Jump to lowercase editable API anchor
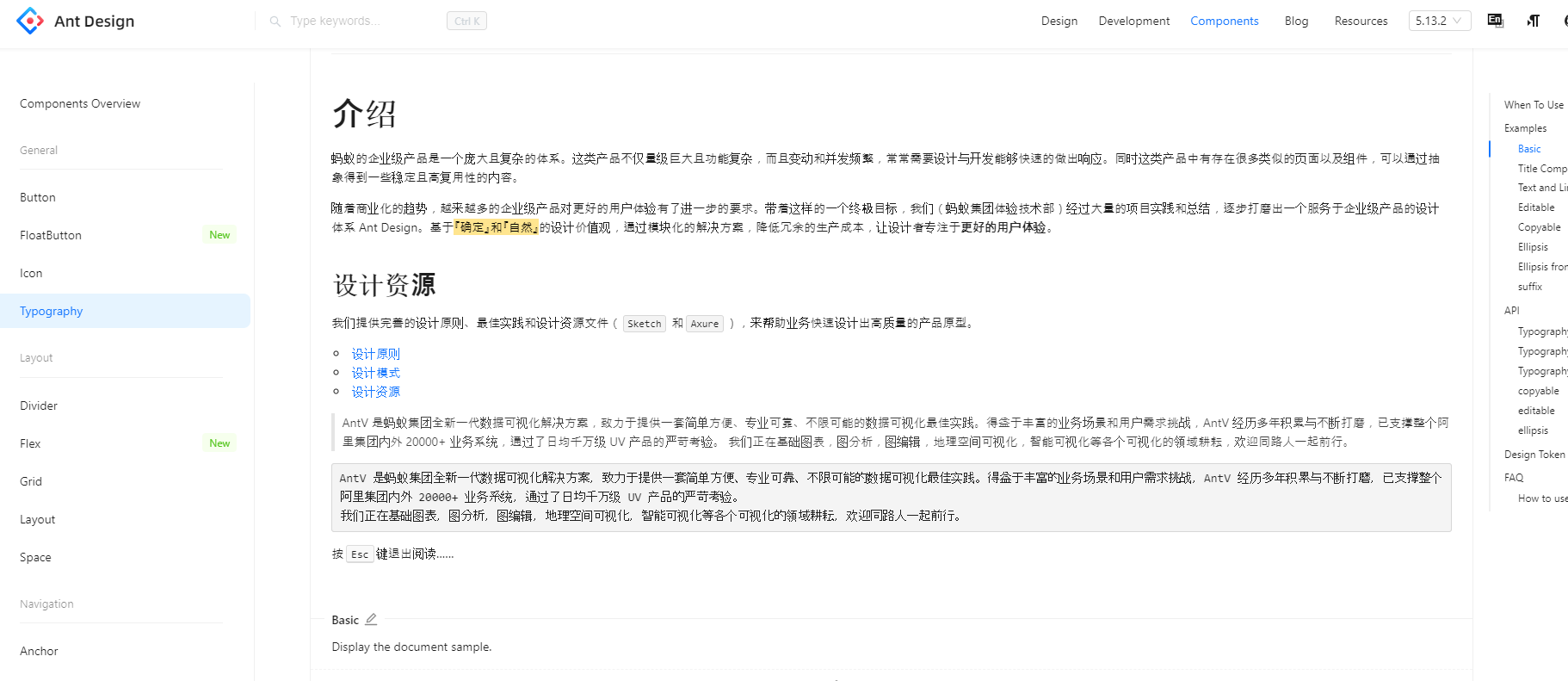The width and height of the screenshot is (1568, 681). [x=1536, y=411]
